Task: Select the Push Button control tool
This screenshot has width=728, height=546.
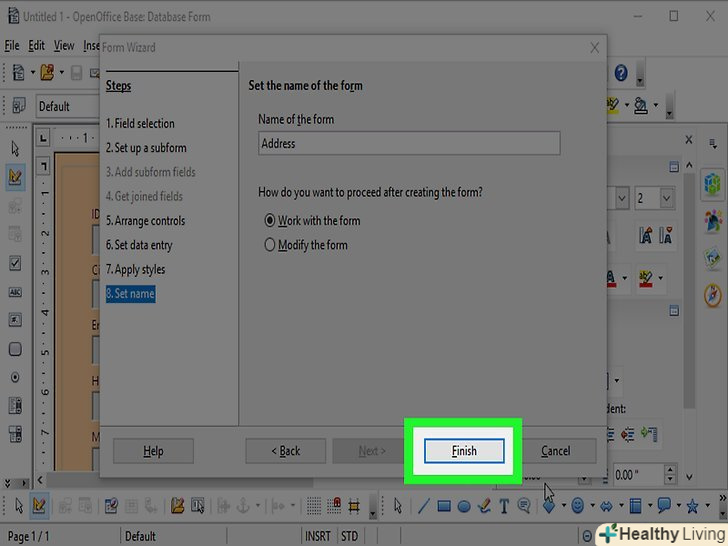Action: 15,349
